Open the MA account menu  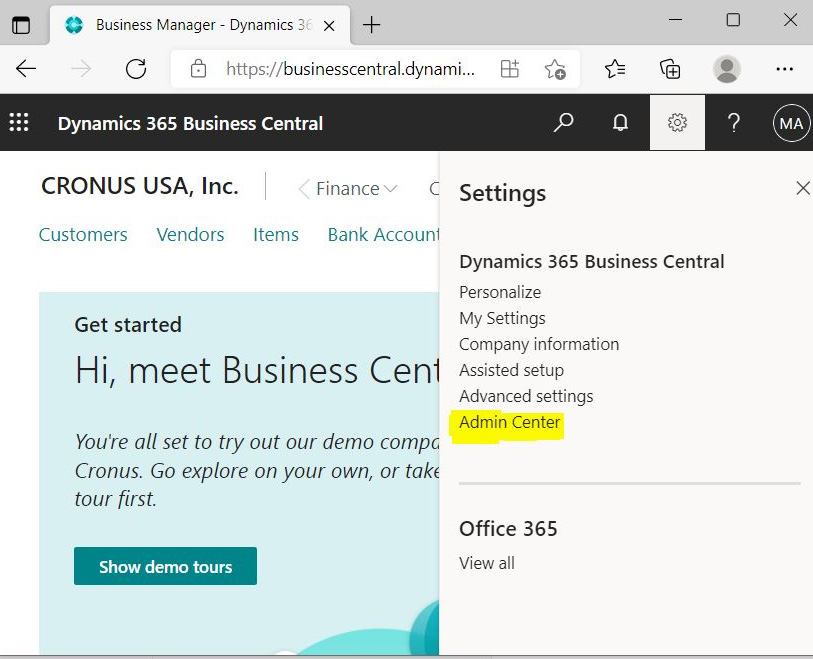coord(791,123)
